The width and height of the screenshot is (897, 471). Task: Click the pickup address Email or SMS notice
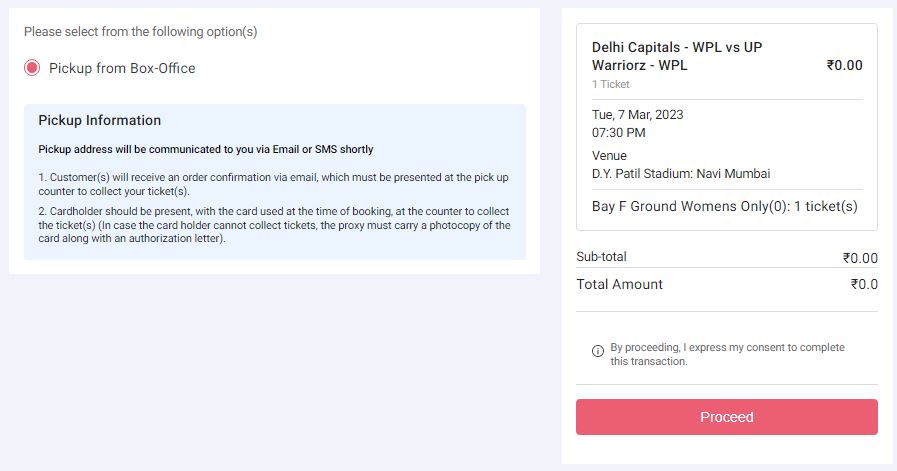pyautogui.click(x=206, y=149)
